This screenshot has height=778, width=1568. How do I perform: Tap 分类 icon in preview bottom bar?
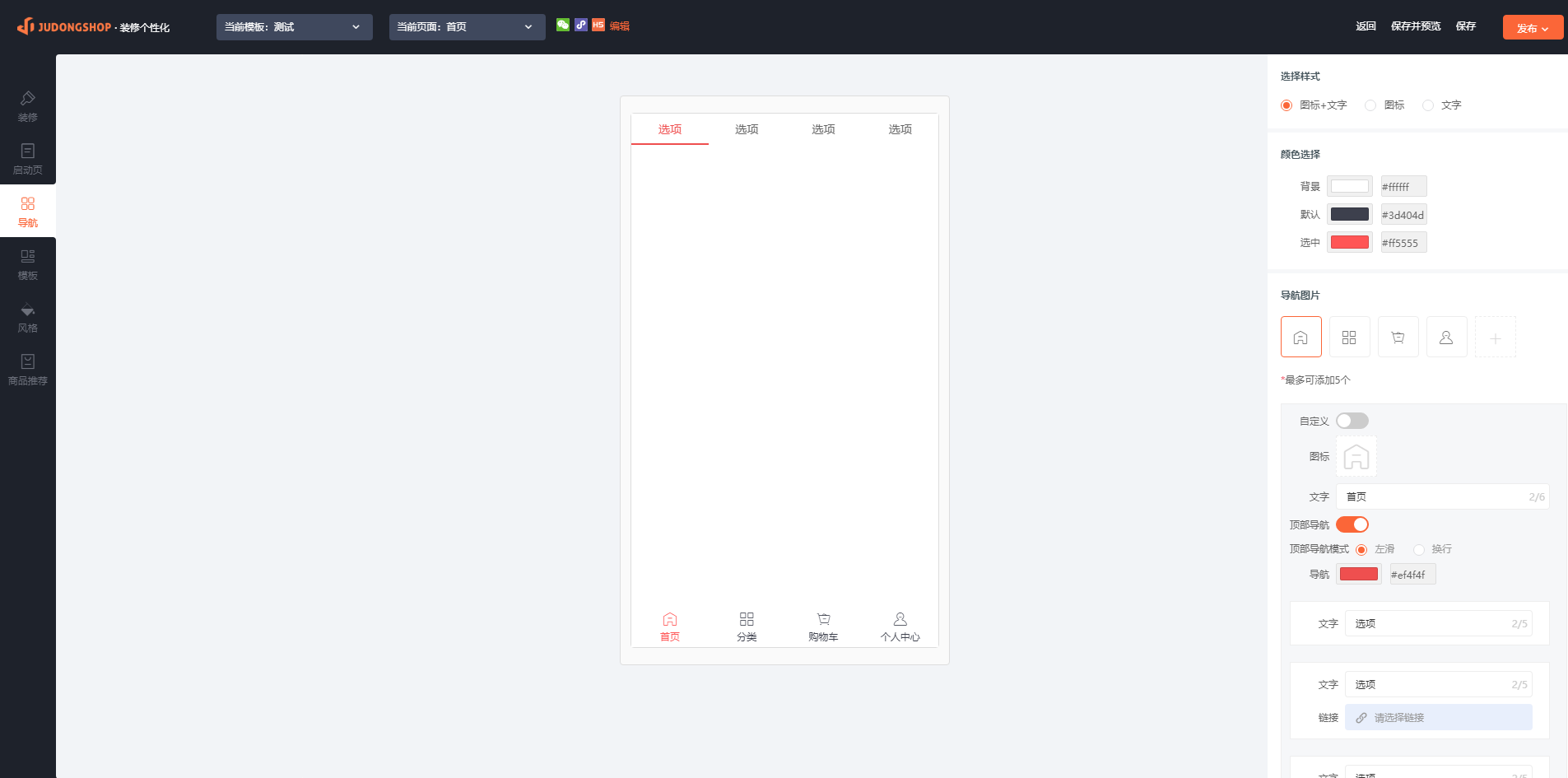click(747, 619)
